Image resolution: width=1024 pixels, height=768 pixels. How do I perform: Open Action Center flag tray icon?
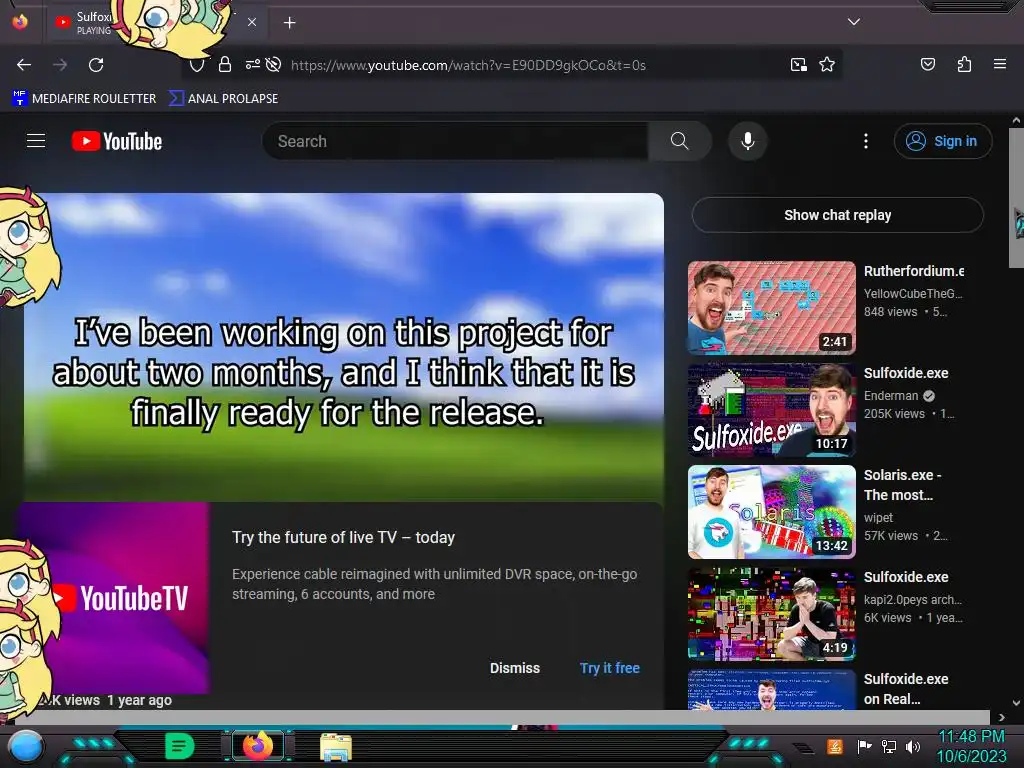864,746
